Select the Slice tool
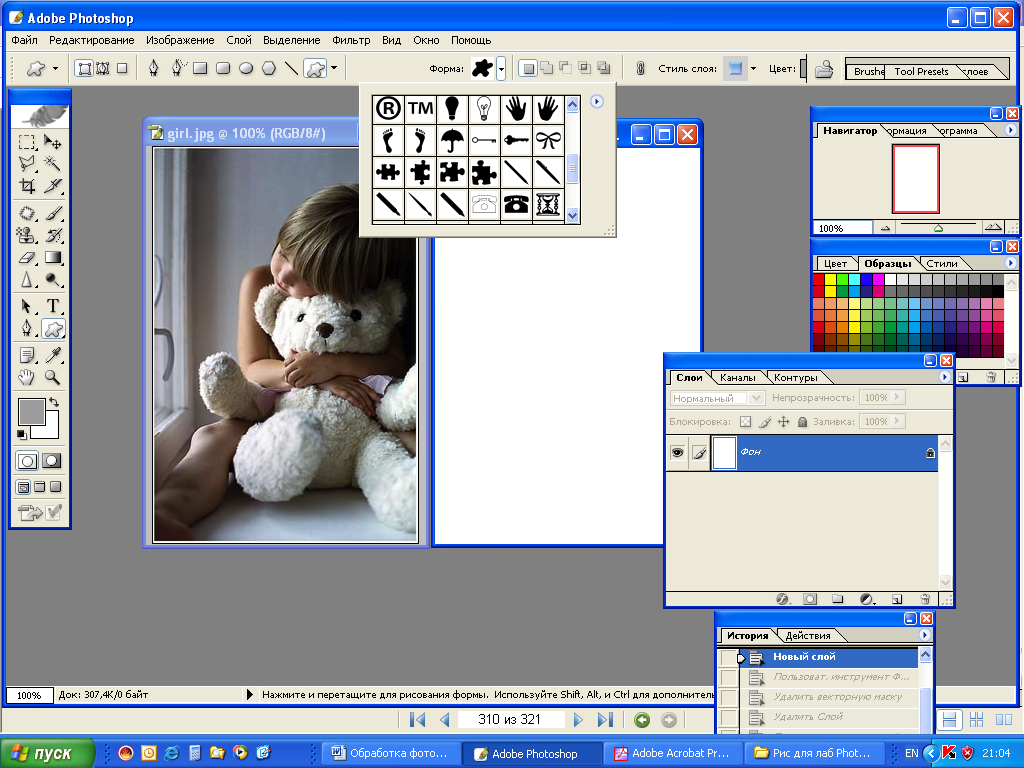 coord(52,185)
